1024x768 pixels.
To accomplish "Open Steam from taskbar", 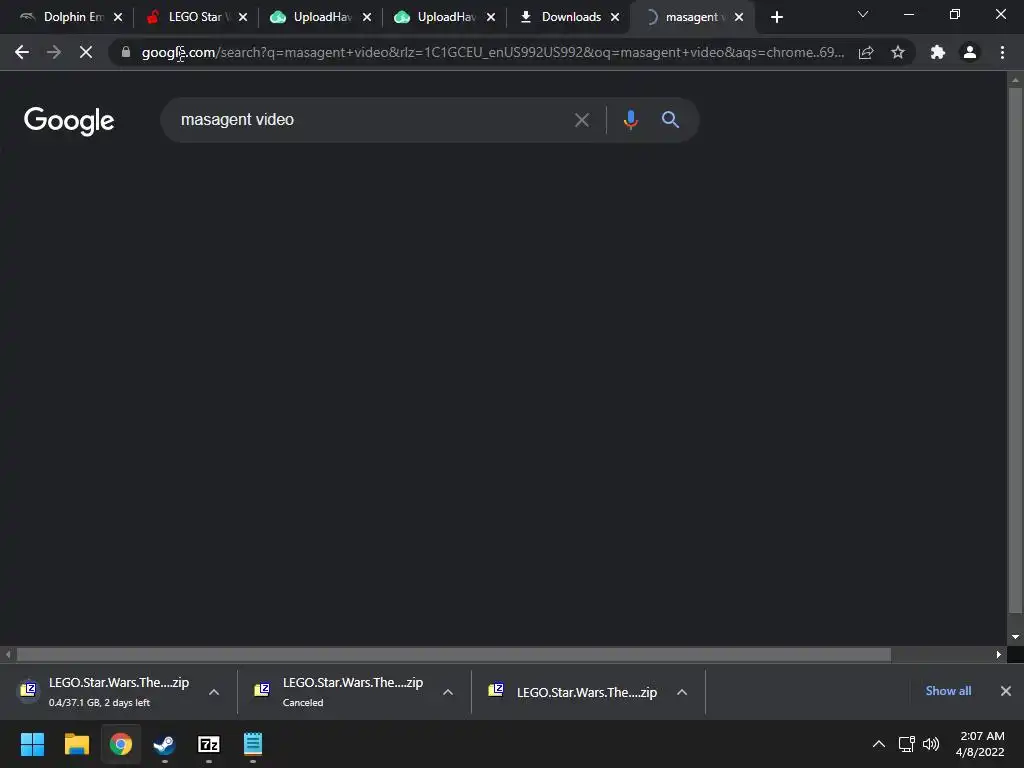I will [164, 744].
